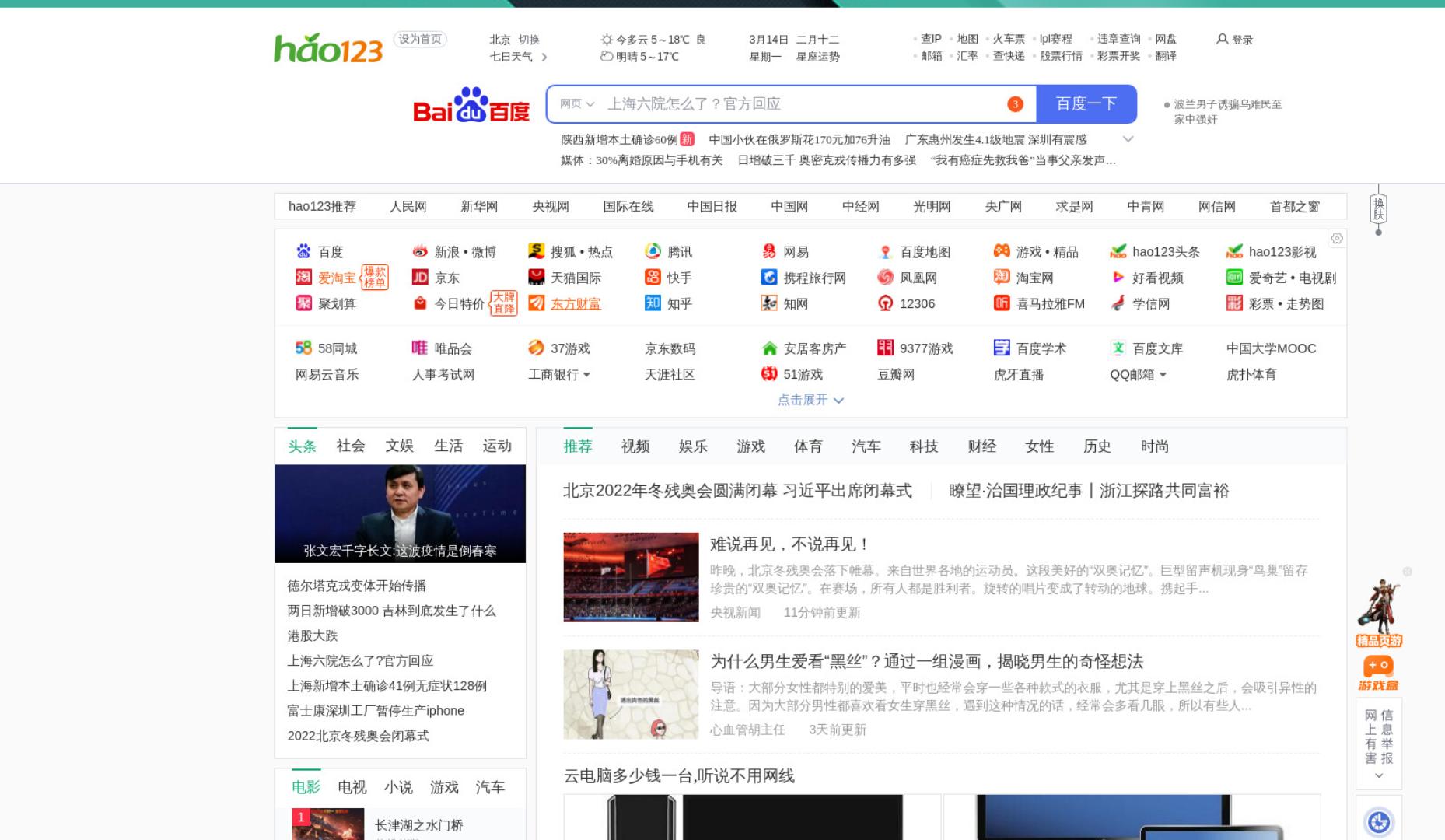This screenshot has width=1445, height=840.
Task: Open the user login icon
Action: [x=1222, y=39]
